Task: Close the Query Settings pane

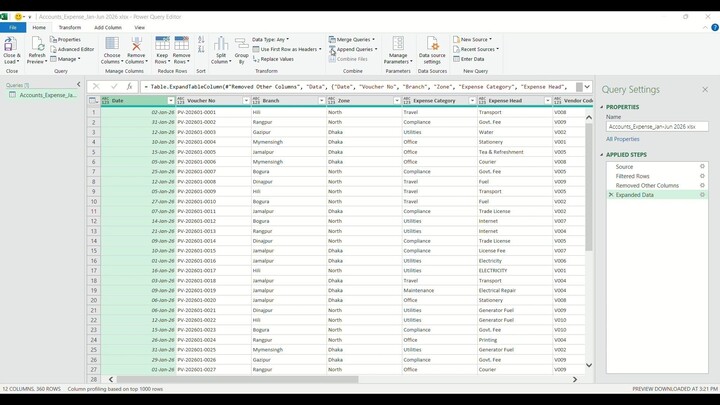Action: [705, 90]
